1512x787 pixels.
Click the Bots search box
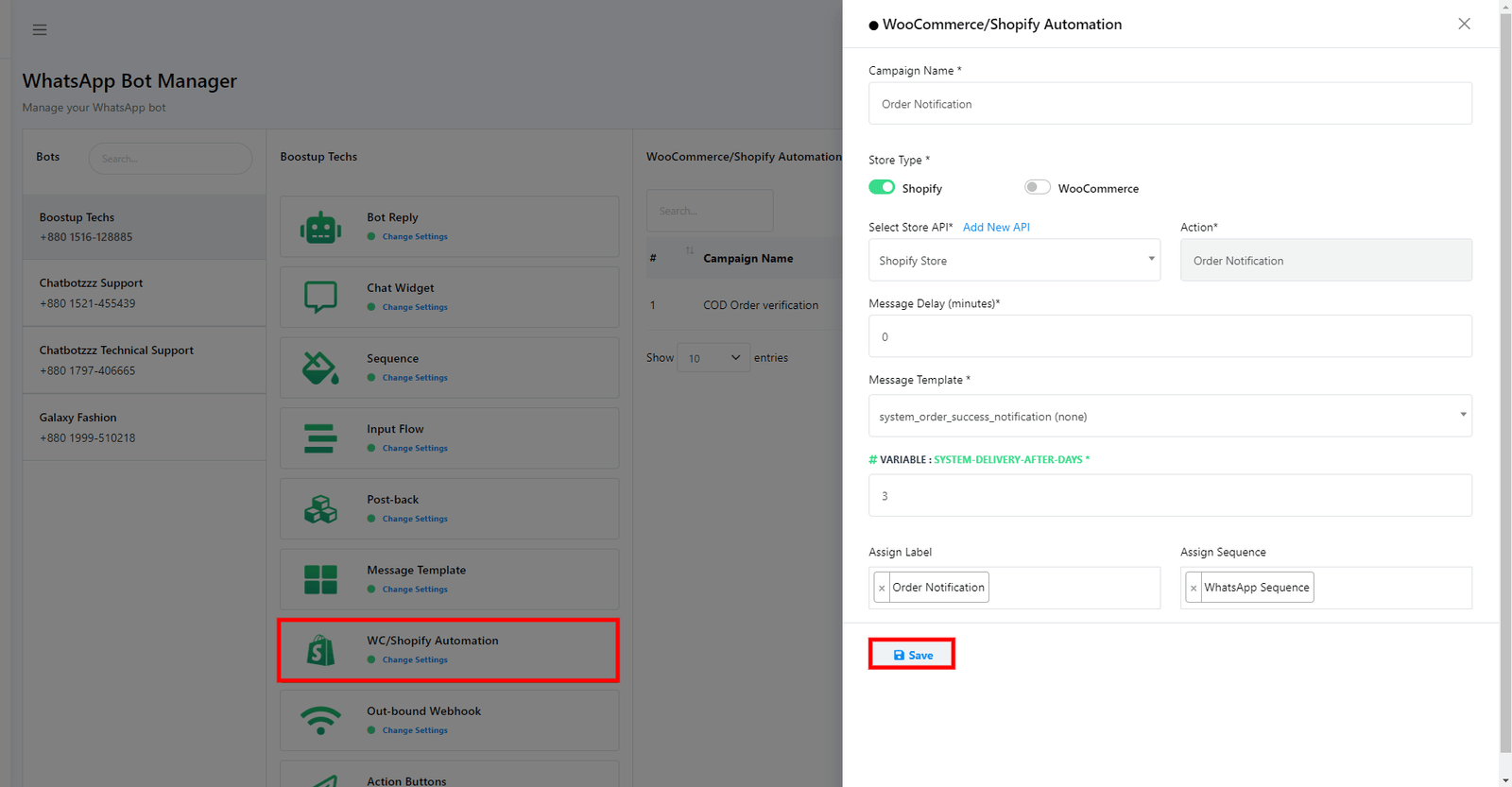coord(170,159)
